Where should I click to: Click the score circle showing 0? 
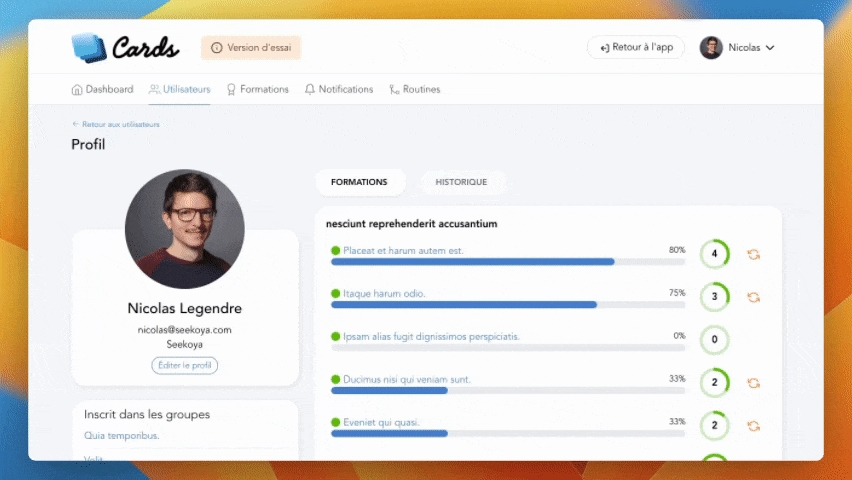(x=714, y=340)
